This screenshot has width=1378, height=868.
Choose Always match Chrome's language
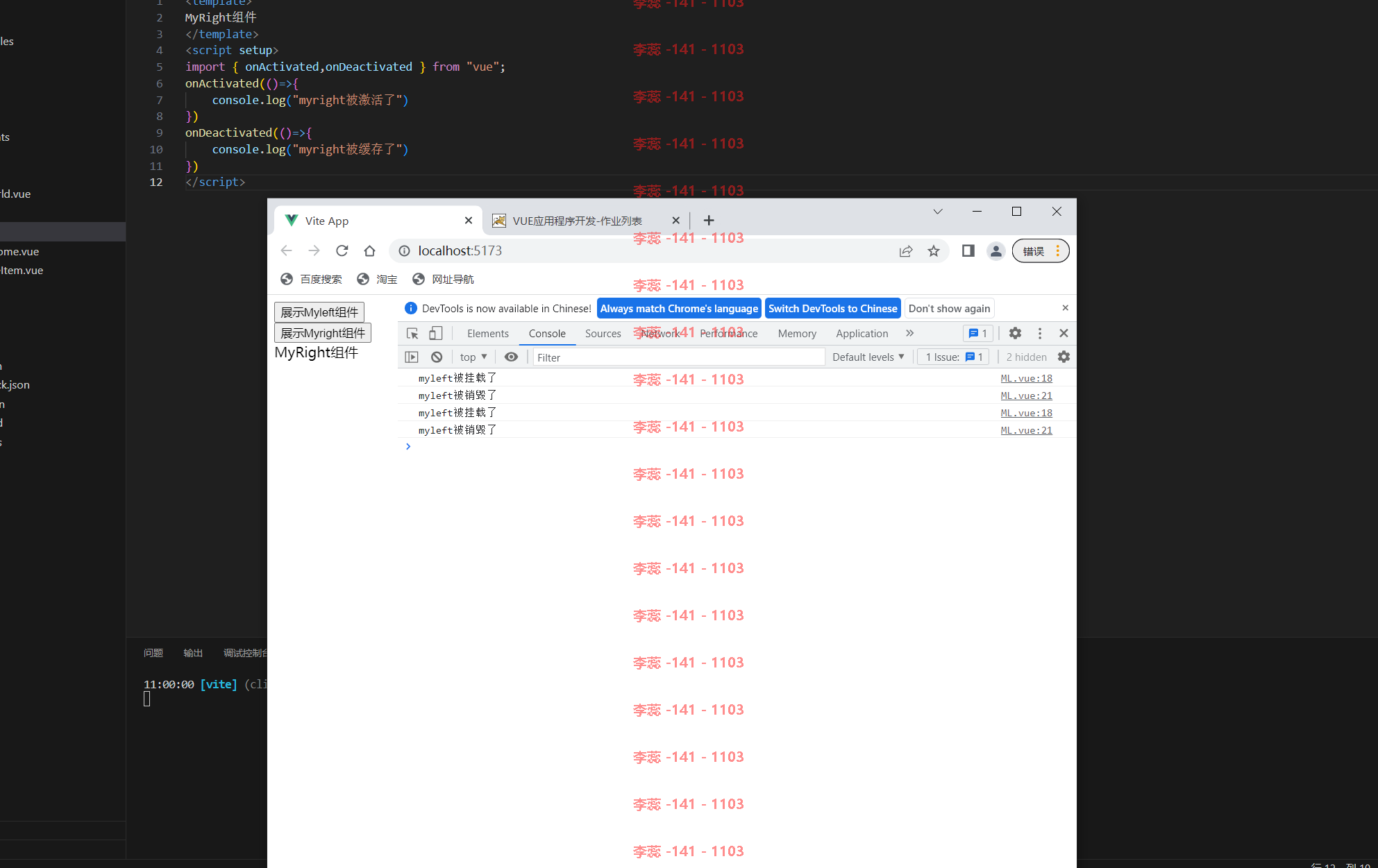pyautogui.click(x=679, y=309)
